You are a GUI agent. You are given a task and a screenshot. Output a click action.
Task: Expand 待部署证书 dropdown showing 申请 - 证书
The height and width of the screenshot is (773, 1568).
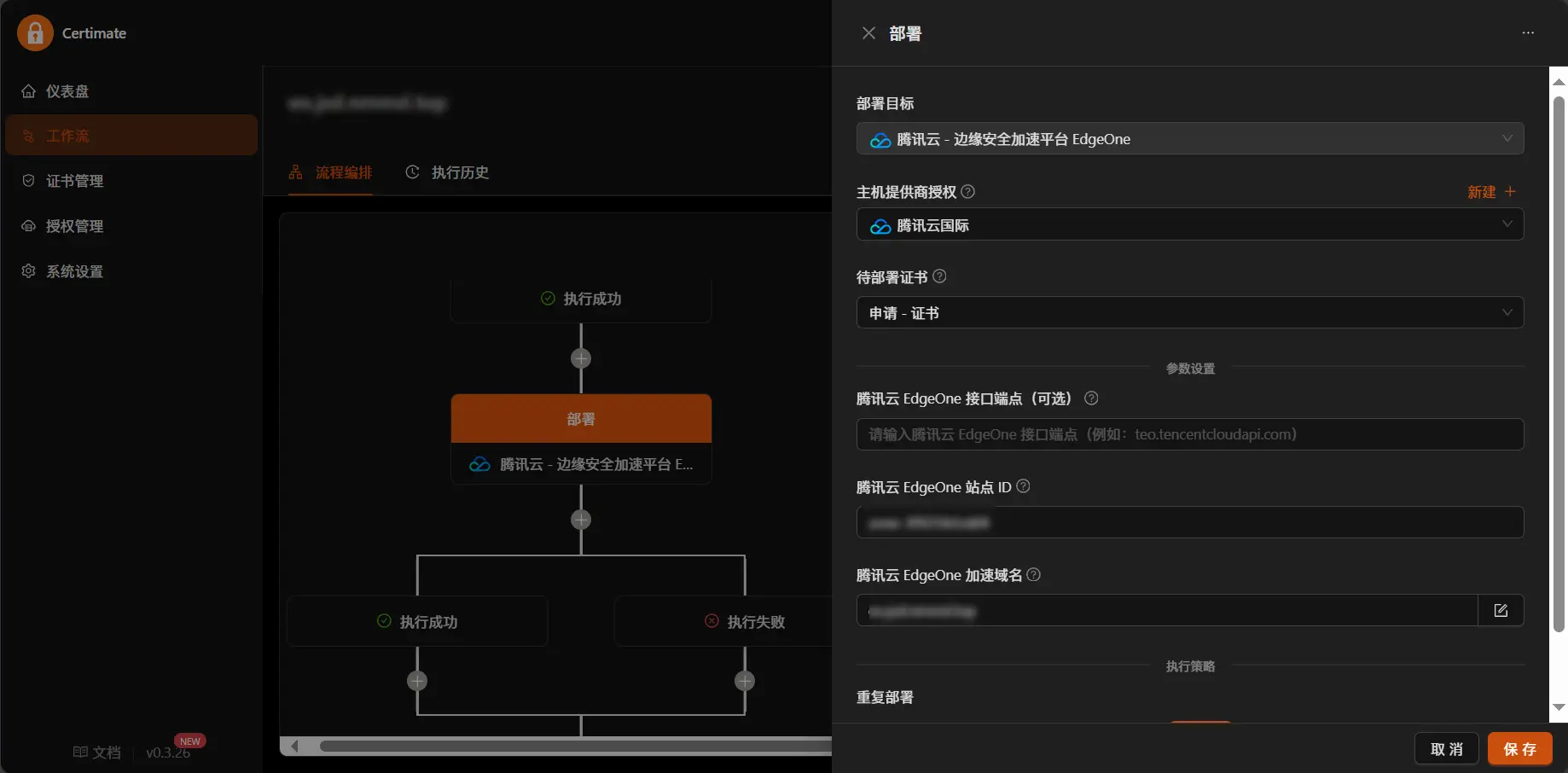coord(1190,313)
